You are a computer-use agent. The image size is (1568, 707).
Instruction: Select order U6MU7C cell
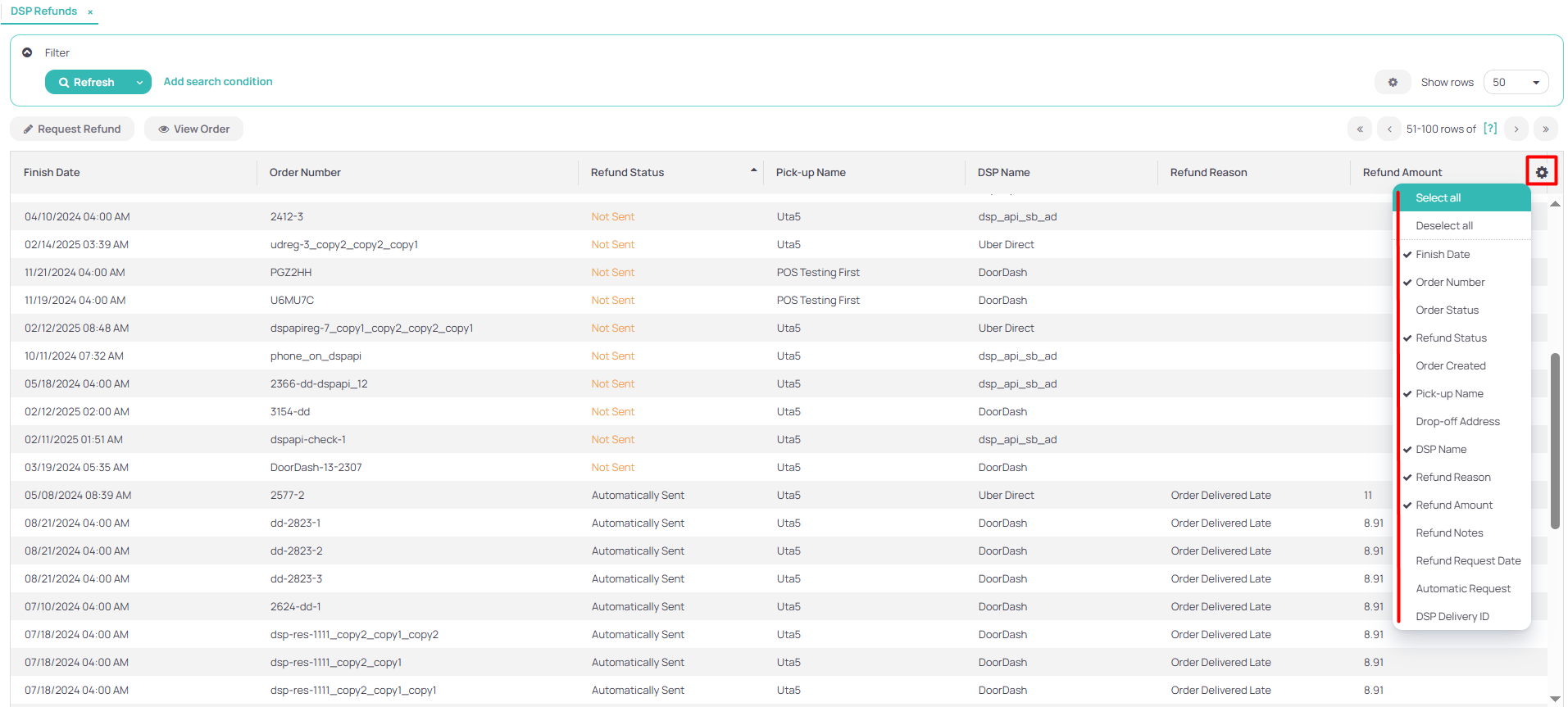pos(292,300)
